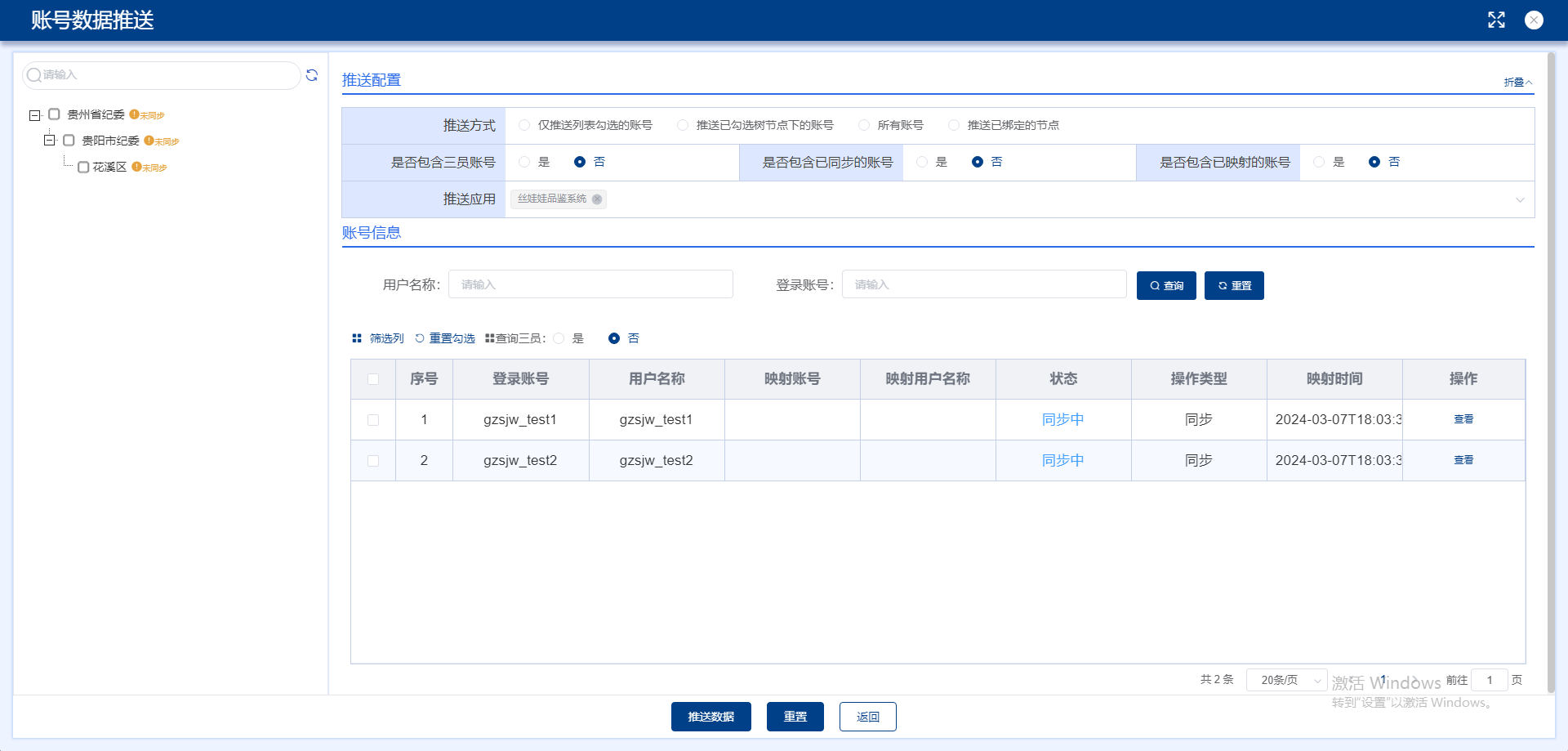Refresh the organization tree with the reload icon
This screenshot has height=751, width=1568.
click(x=312, y=75)
